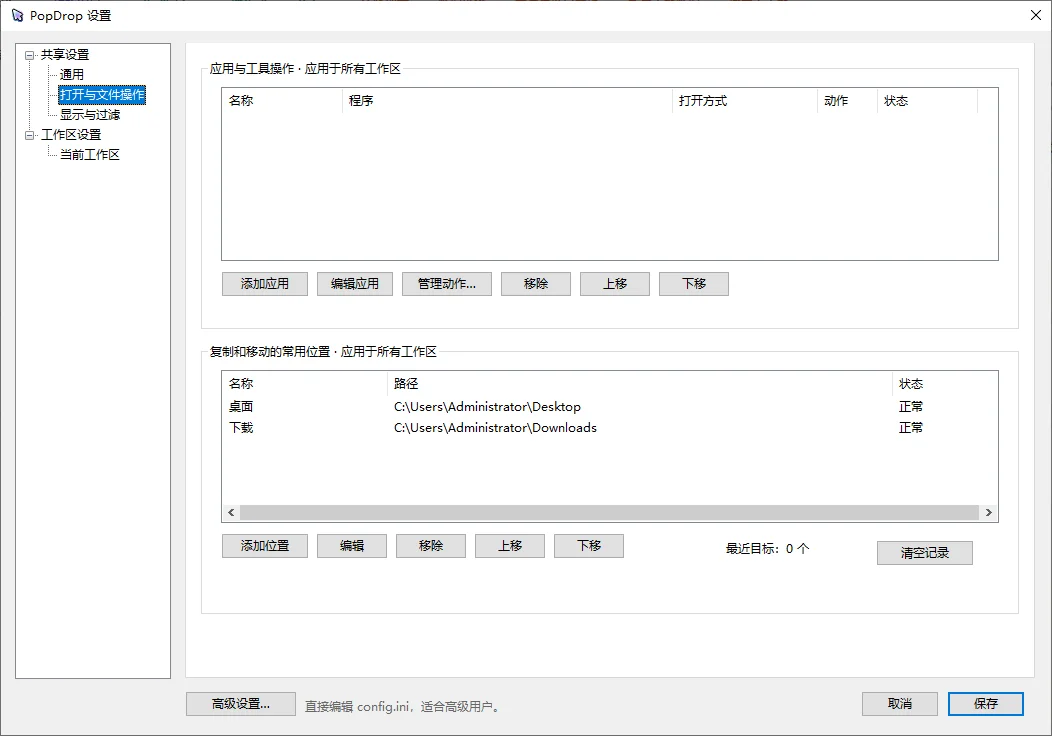Click 上移 button under the apps list

tap(615, 284)
